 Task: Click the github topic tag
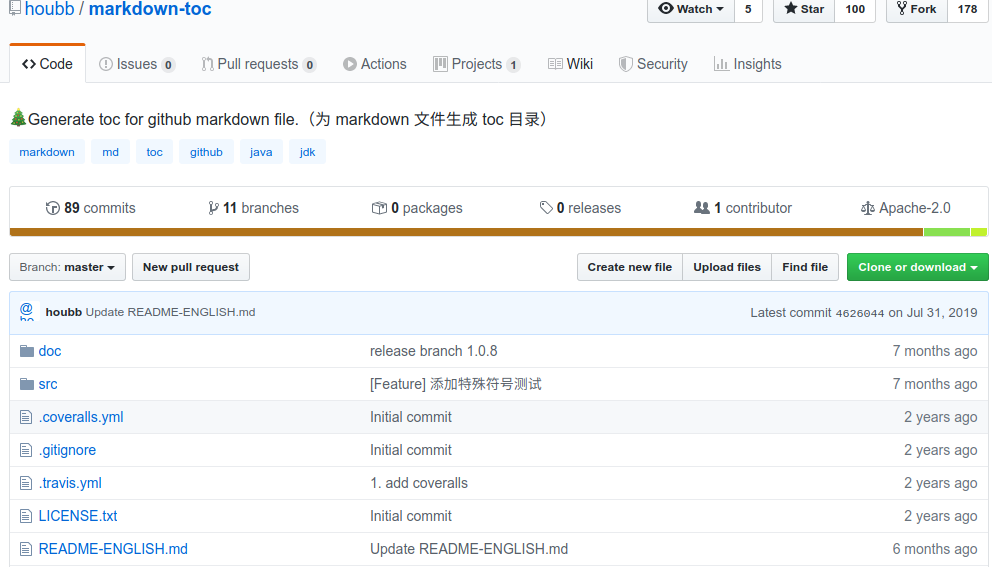[x=206, y=152]
